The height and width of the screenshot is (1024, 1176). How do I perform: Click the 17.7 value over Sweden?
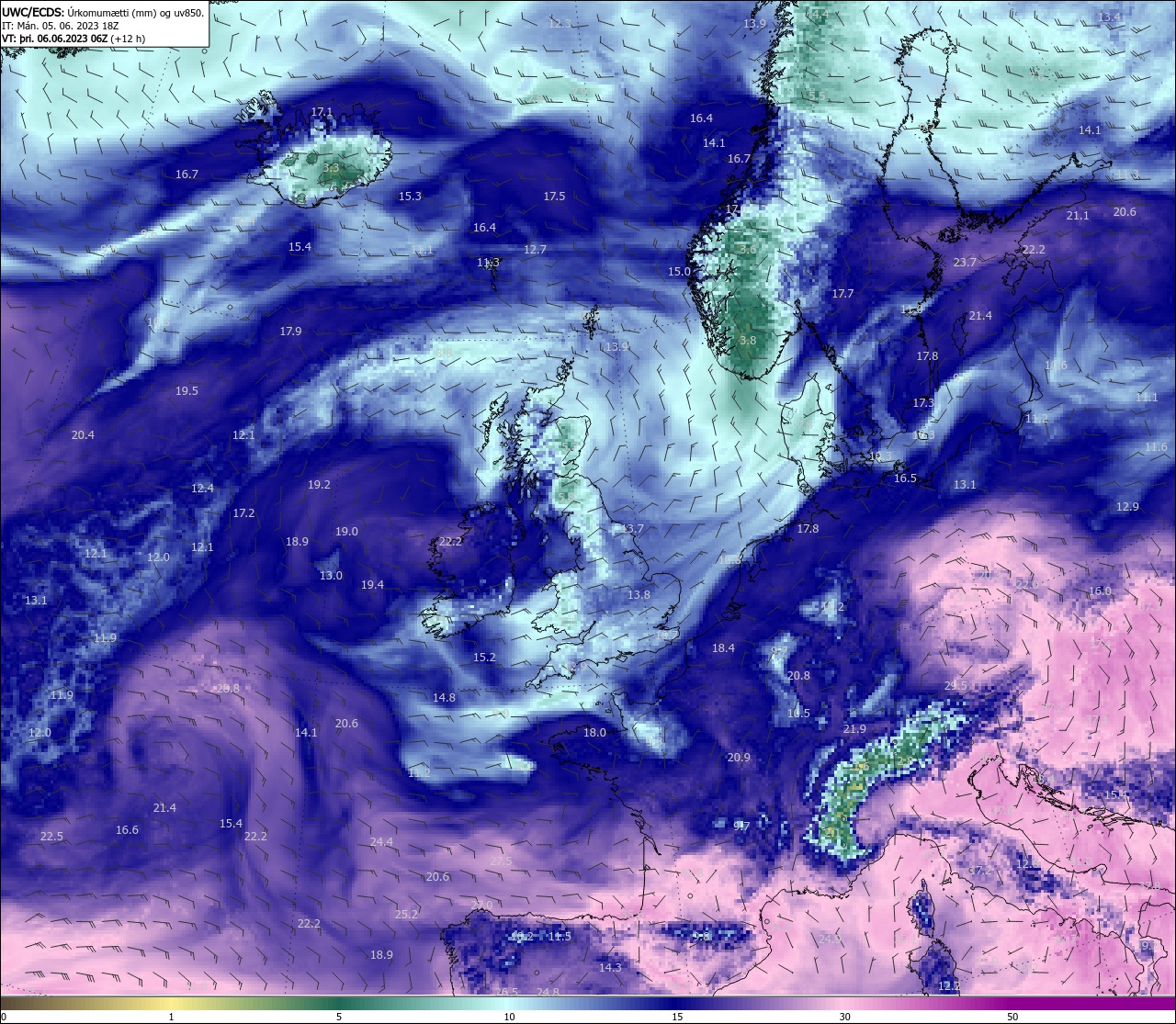click(x=842, y=294)
